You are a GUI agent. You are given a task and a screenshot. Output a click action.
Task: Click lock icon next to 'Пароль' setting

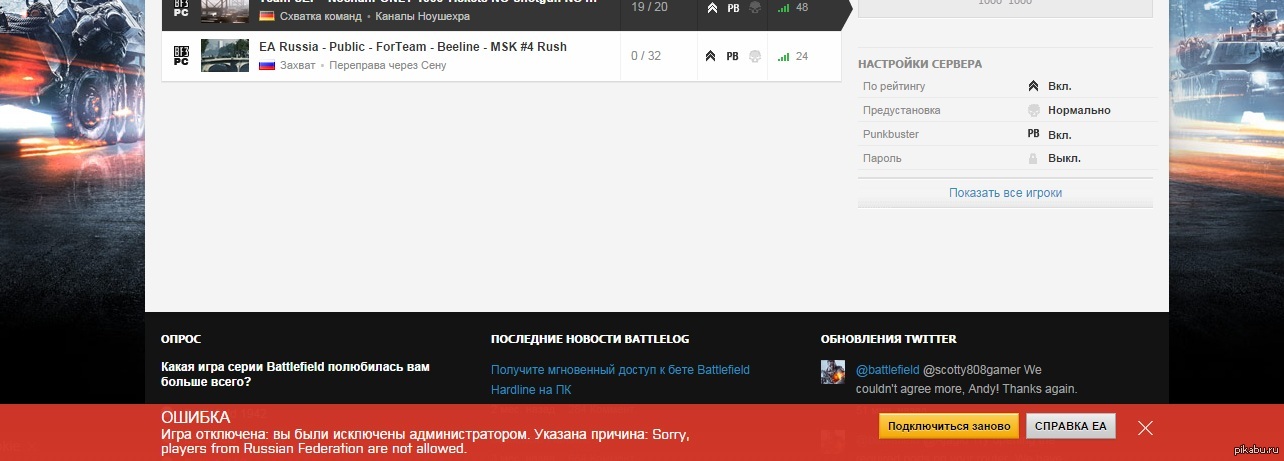(x=1033, y=158)
